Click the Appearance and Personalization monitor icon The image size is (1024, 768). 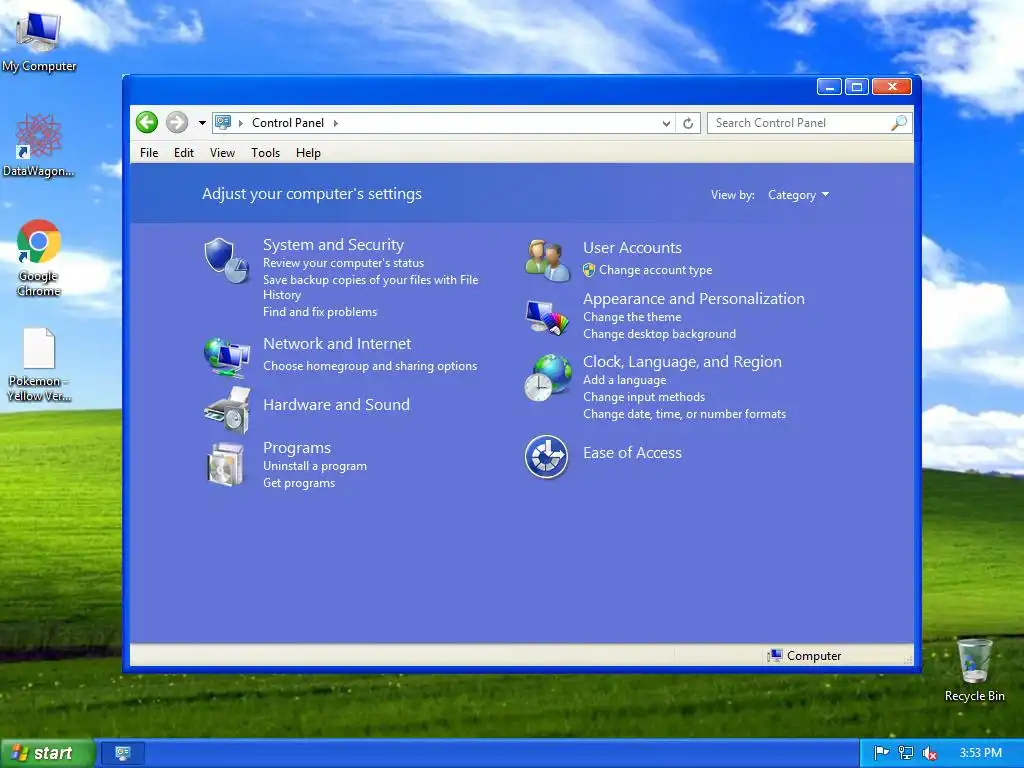point(547,317)
